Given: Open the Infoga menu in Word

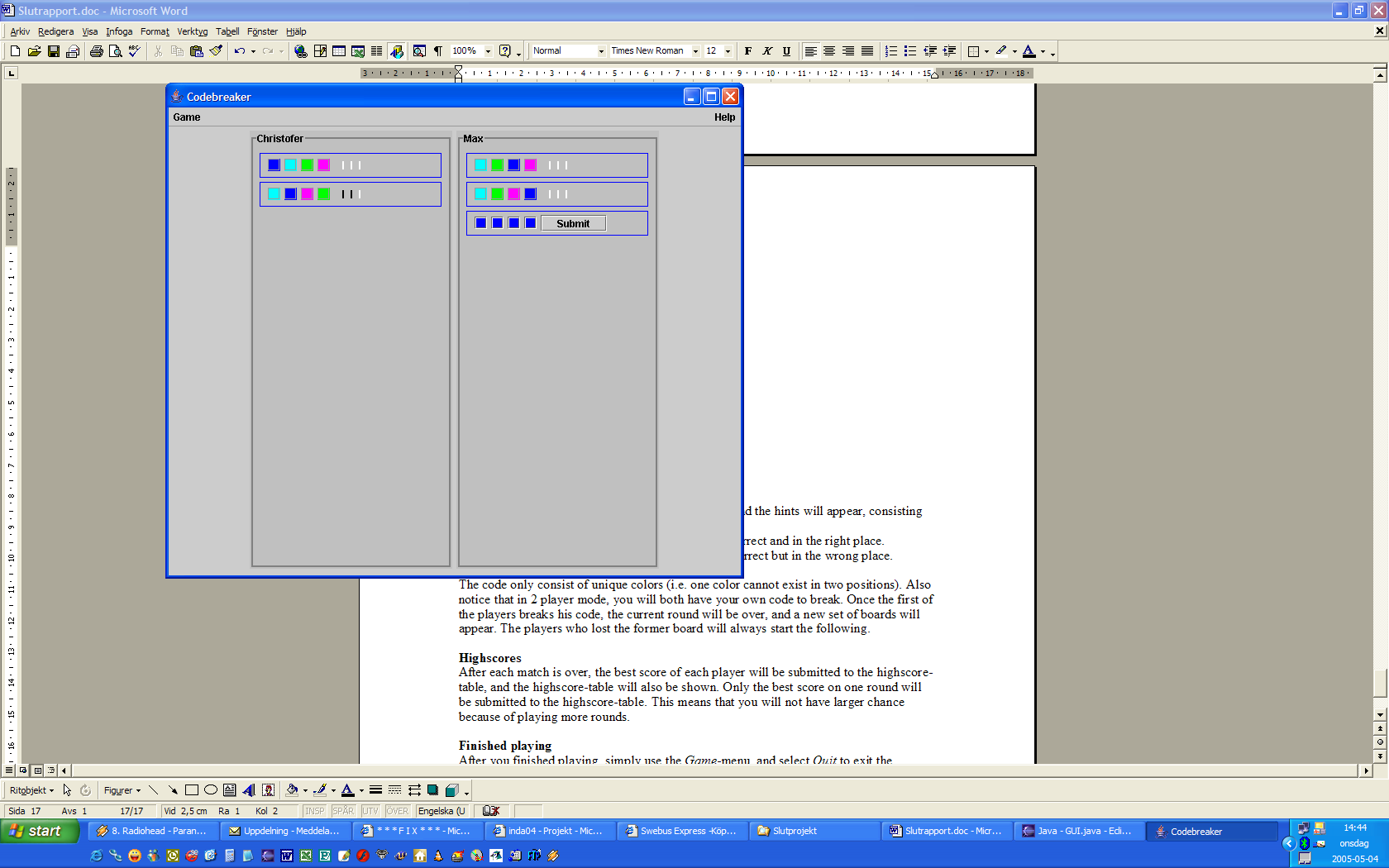Looking at the screenshot, I should [x=119, y=31].
